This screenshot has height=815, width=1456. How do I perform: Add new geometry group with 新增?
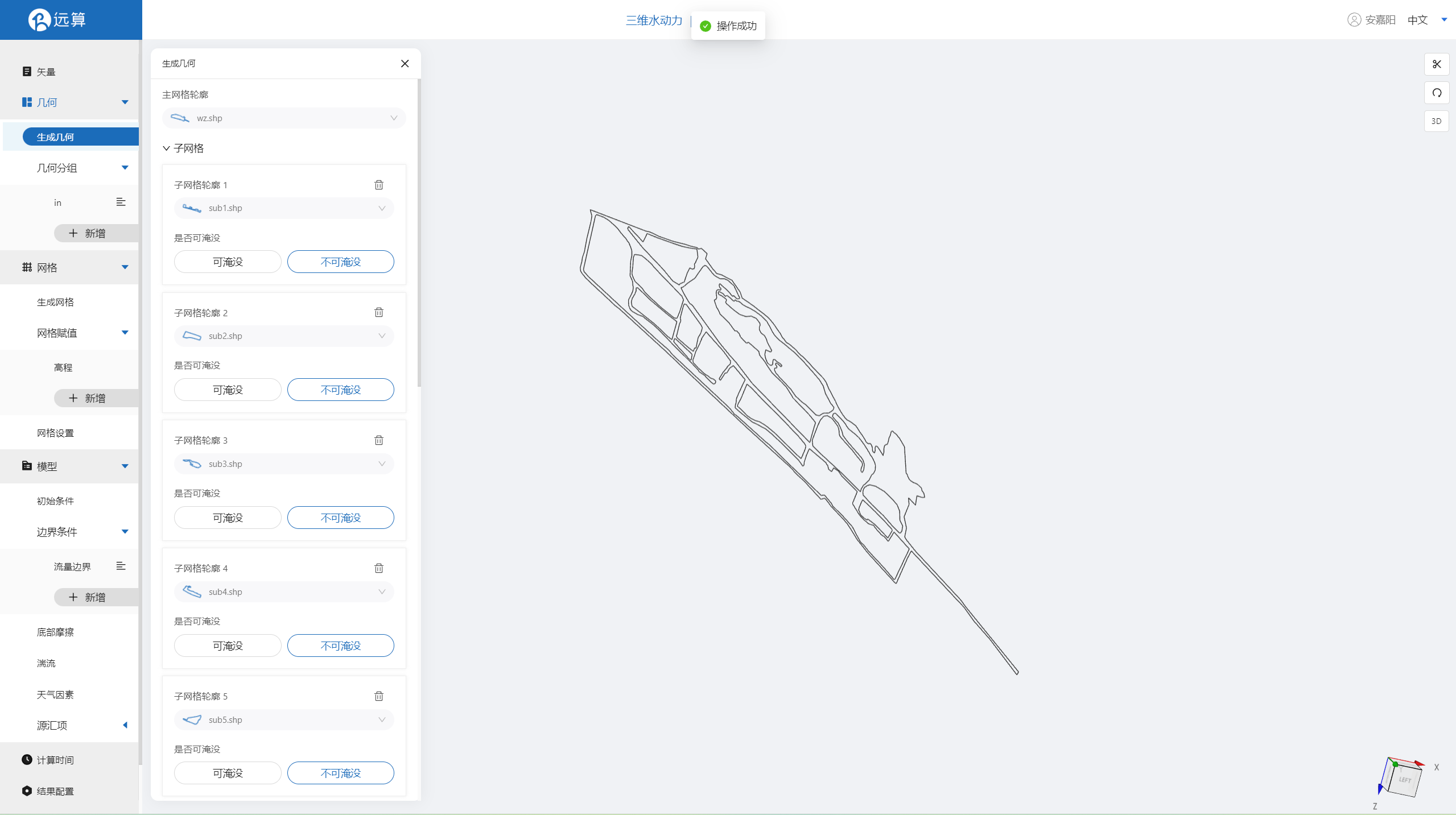(x=96, y=233)
